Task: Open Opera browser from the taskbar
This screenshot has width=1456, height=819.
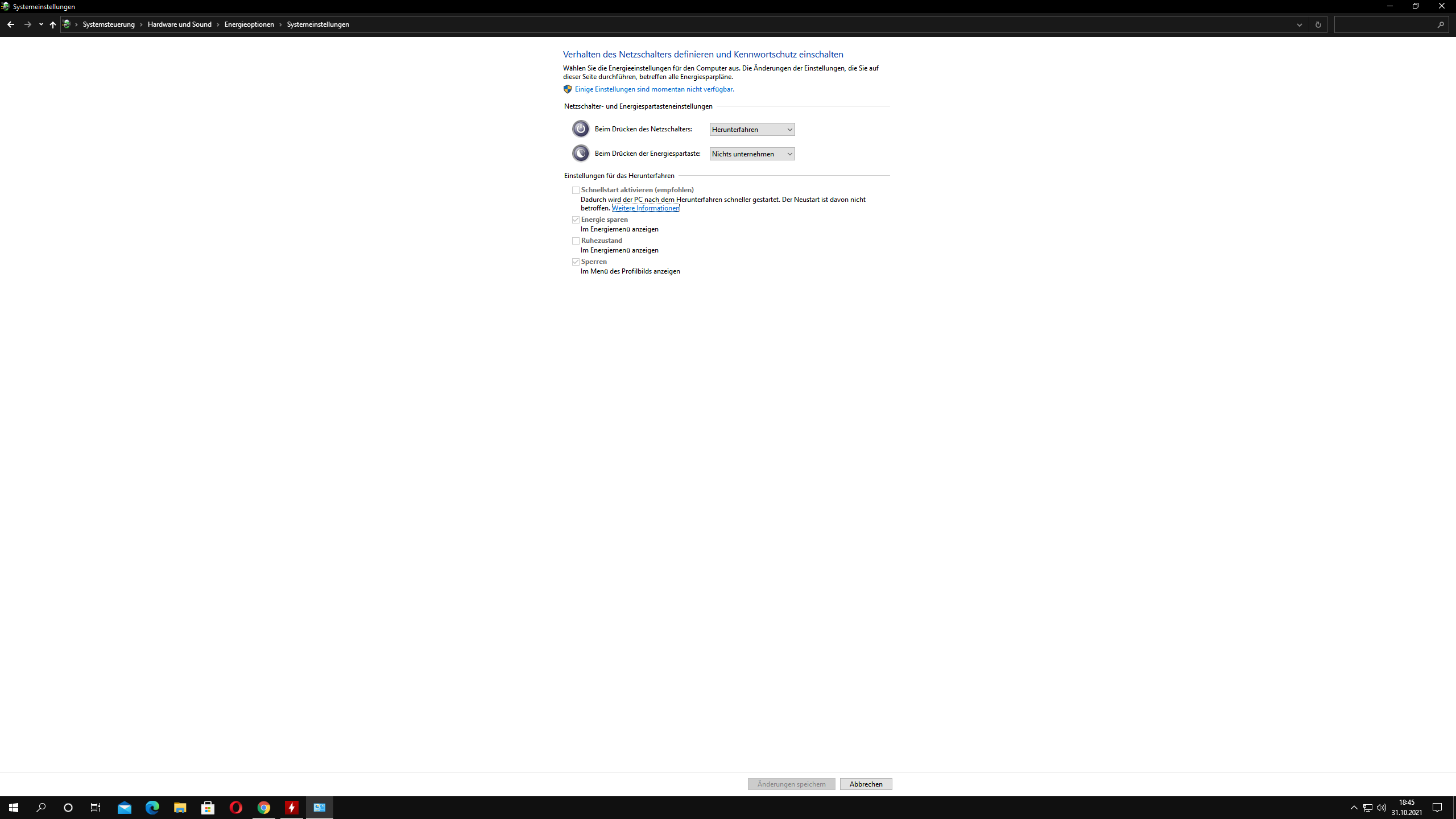Action: tap(235, 808)
